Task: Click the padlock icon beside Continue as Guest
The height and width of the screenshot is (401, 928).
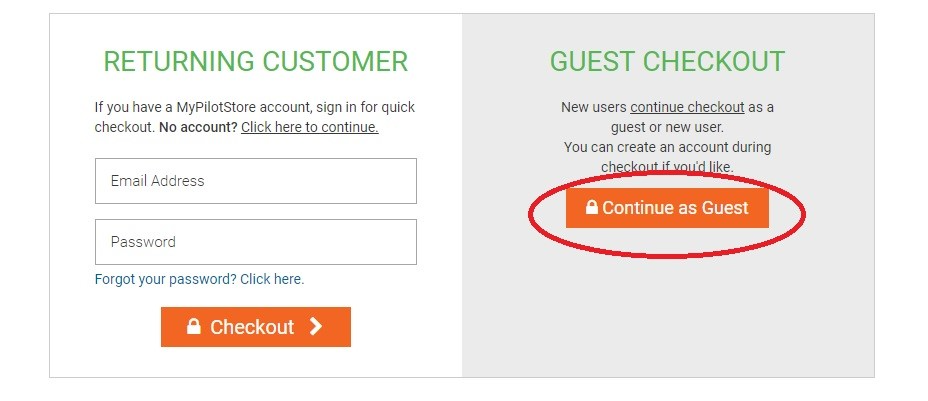Action: (x=592, y=208)
